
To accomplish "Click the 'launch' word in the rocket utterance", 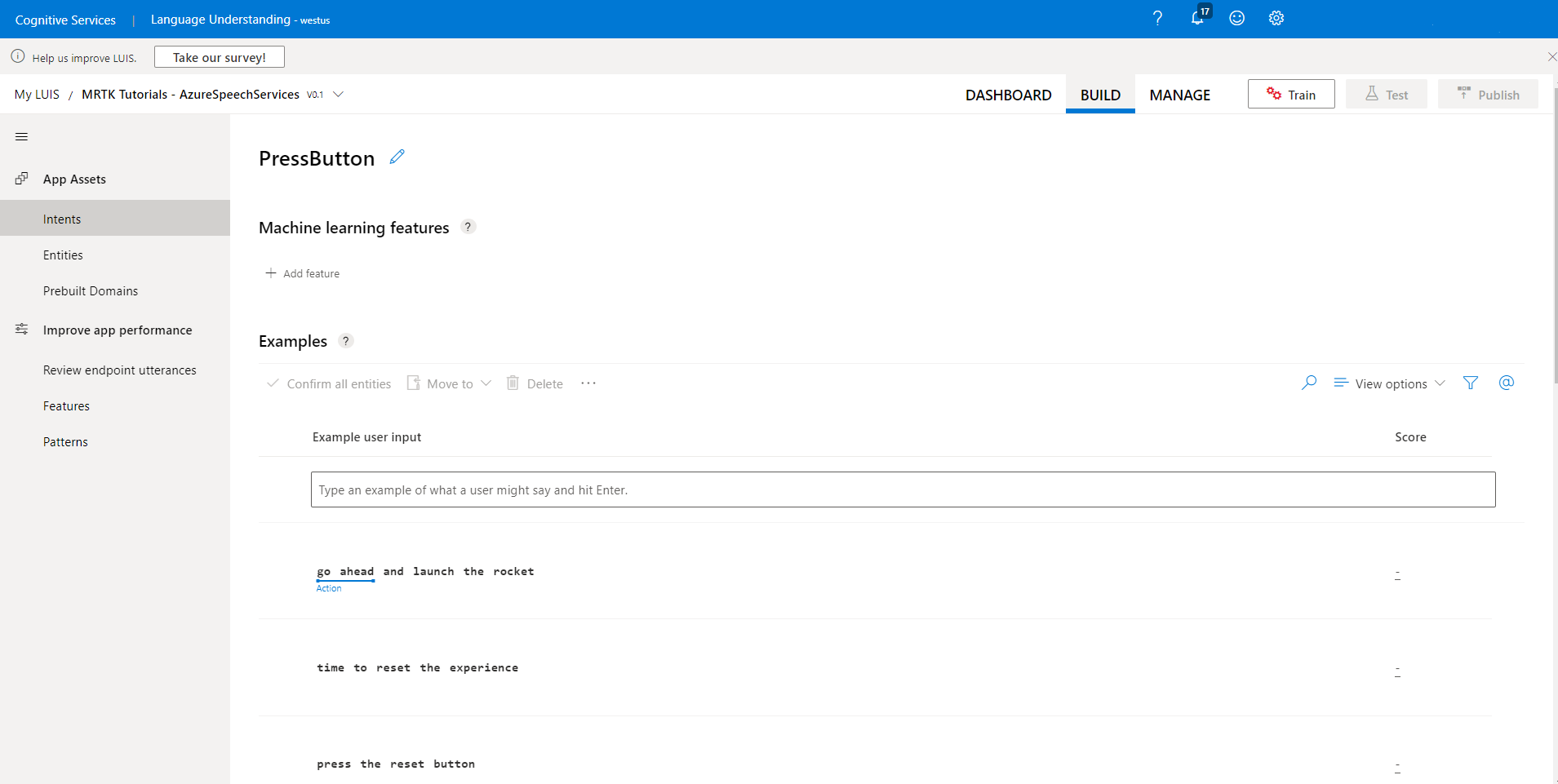I will pos(433,571).
